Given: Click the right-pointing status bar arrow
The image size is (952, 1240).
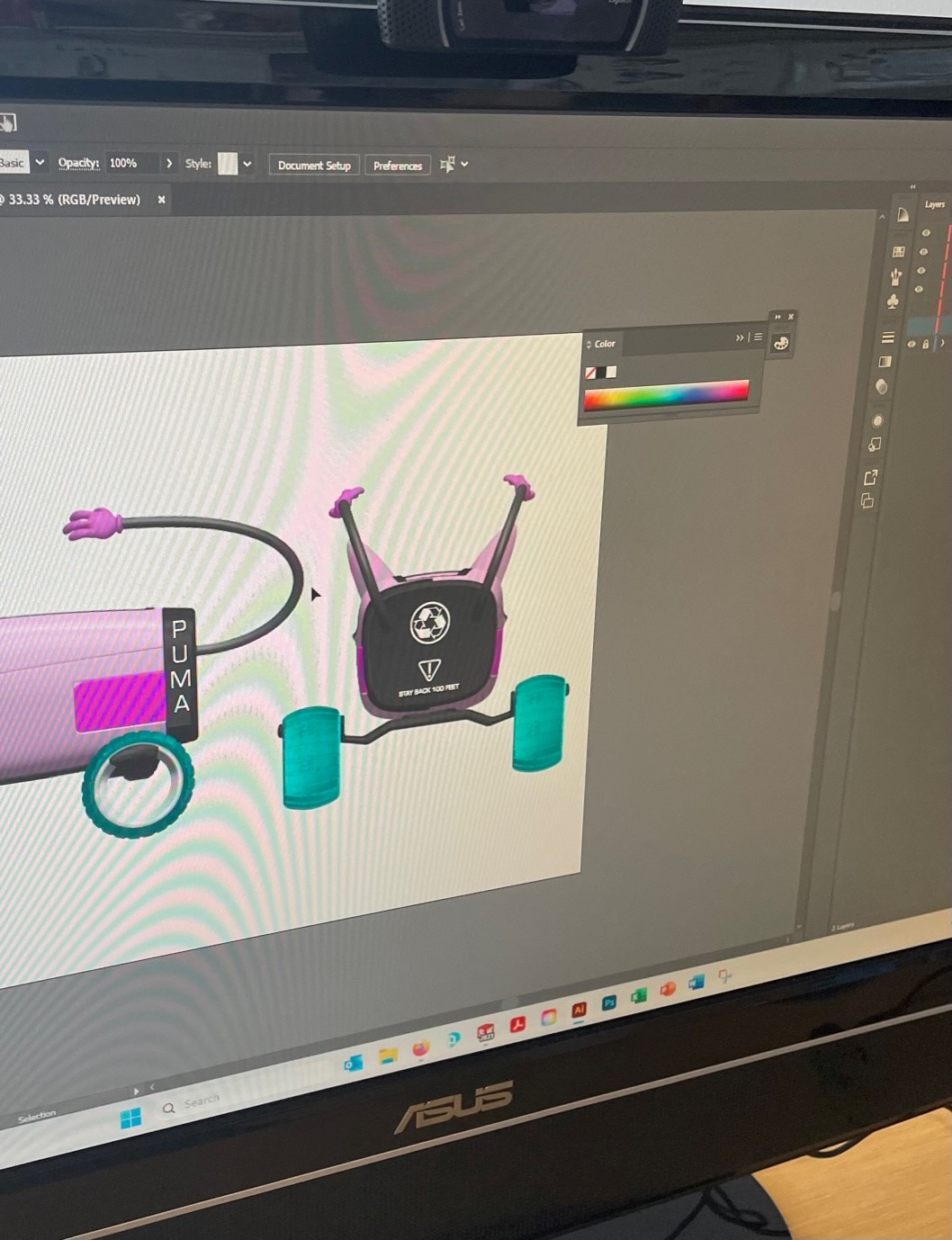Looking at the screenshot, I should tap(136, 1091).
